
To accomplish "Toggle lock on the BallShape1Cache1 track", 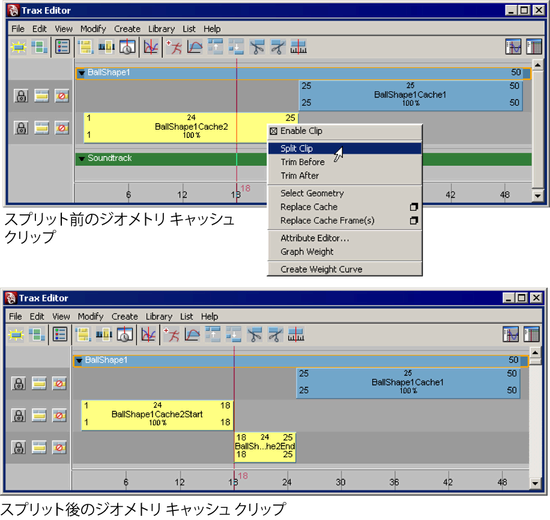I will pos(21,96).
